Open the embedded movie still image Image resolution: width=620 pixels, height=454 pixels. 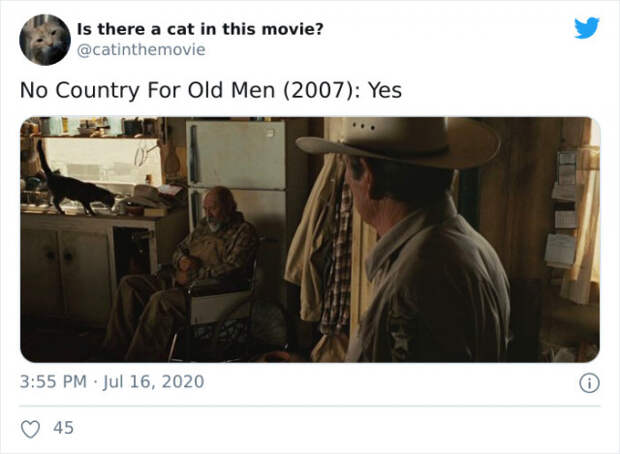(x=310, y=239)
